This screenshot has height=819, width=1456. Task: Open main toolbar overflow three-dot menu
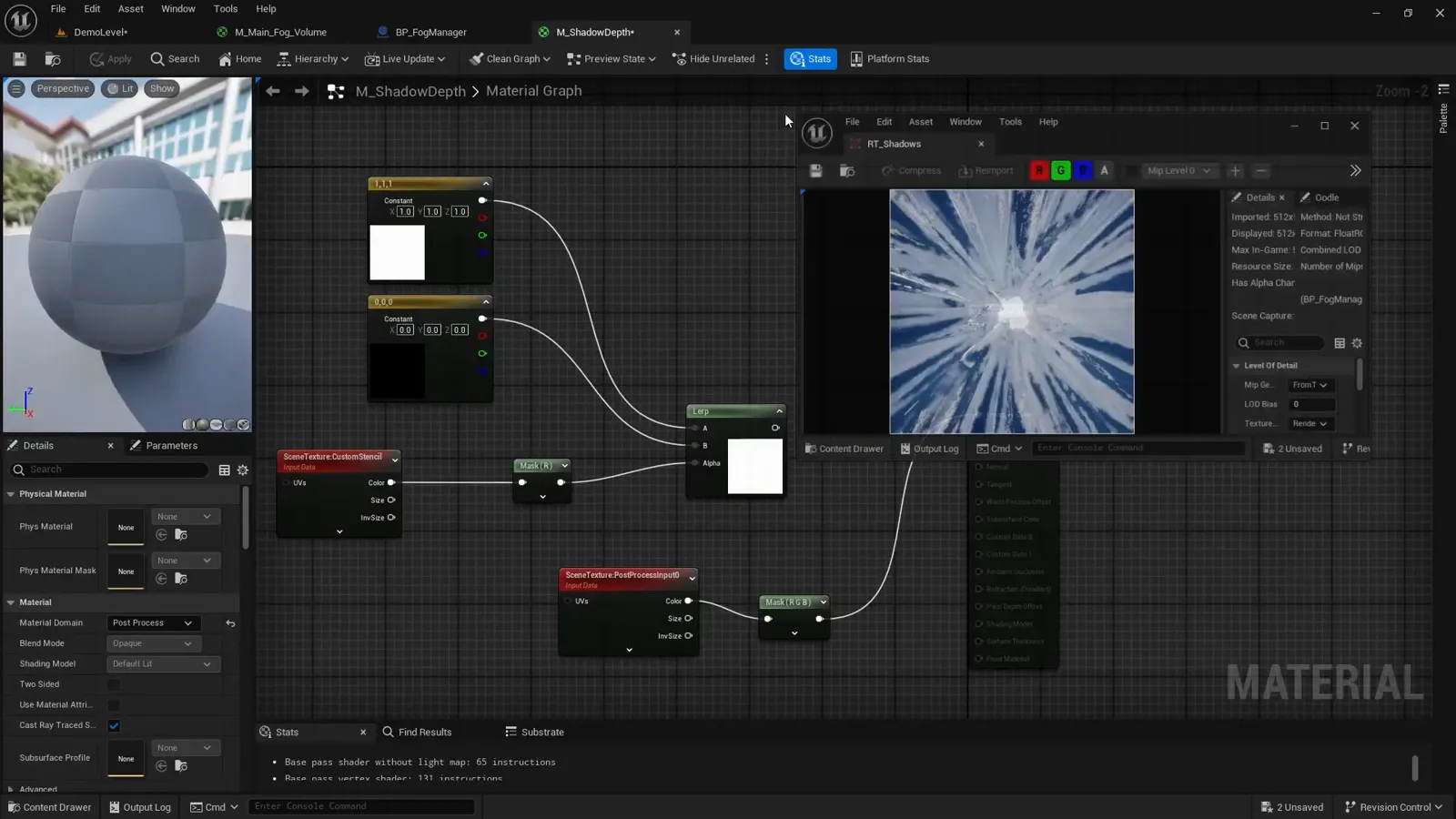click(x=766, y=59)
